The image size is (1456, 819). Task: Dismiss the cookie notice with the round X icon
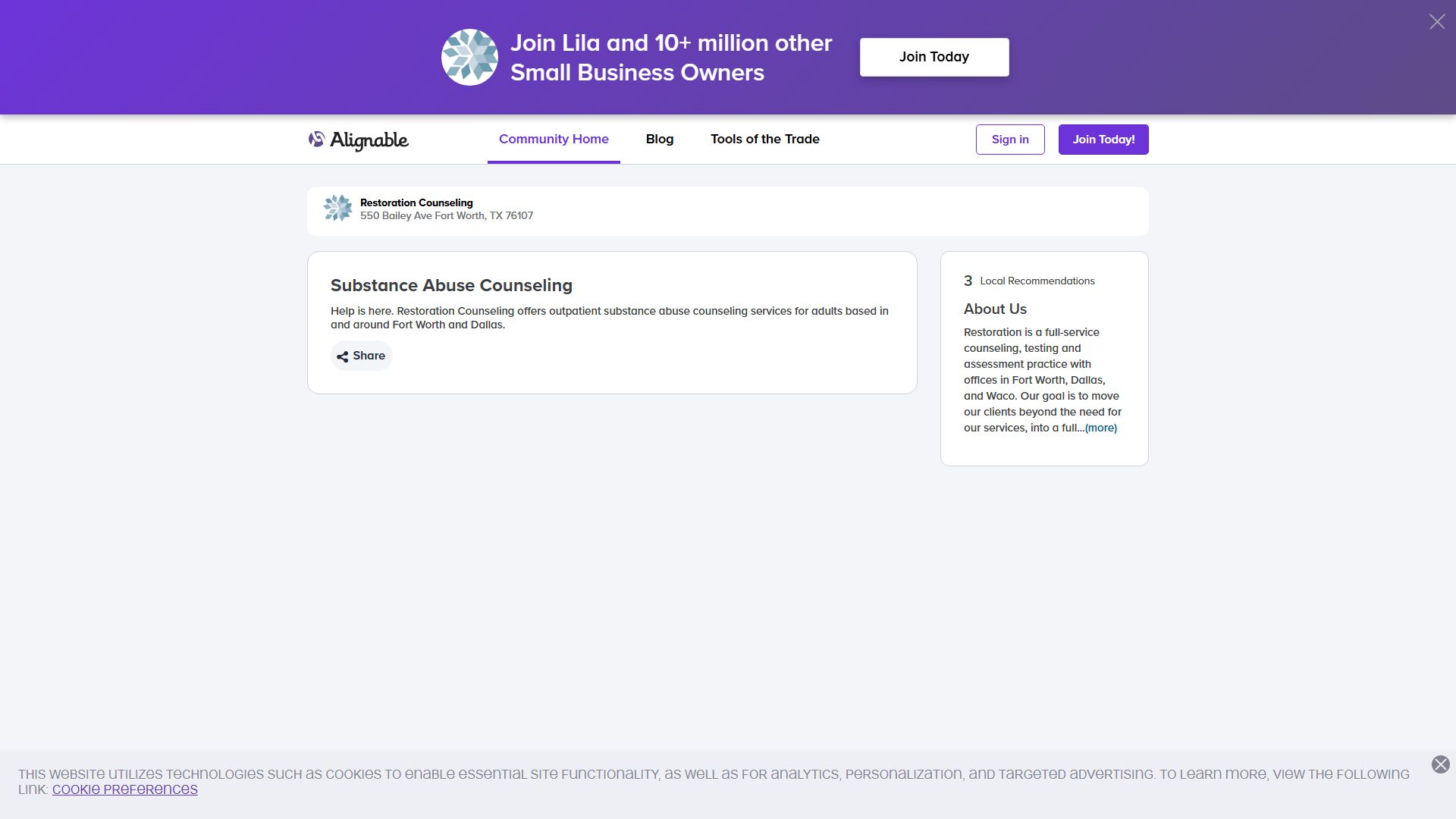point(1440,764)
